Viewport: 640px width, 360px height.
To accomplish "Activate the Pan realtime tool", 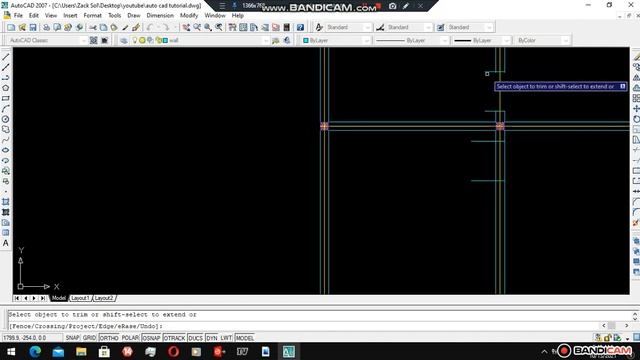I will coord(186,27).
